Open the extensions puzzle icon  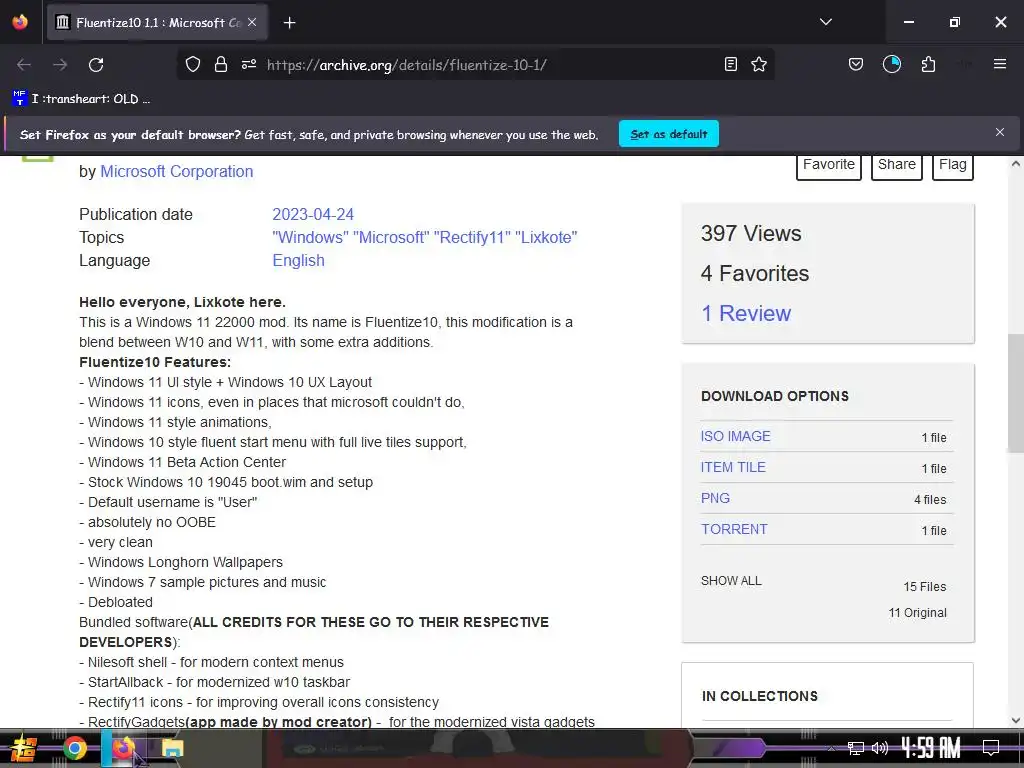928,64
